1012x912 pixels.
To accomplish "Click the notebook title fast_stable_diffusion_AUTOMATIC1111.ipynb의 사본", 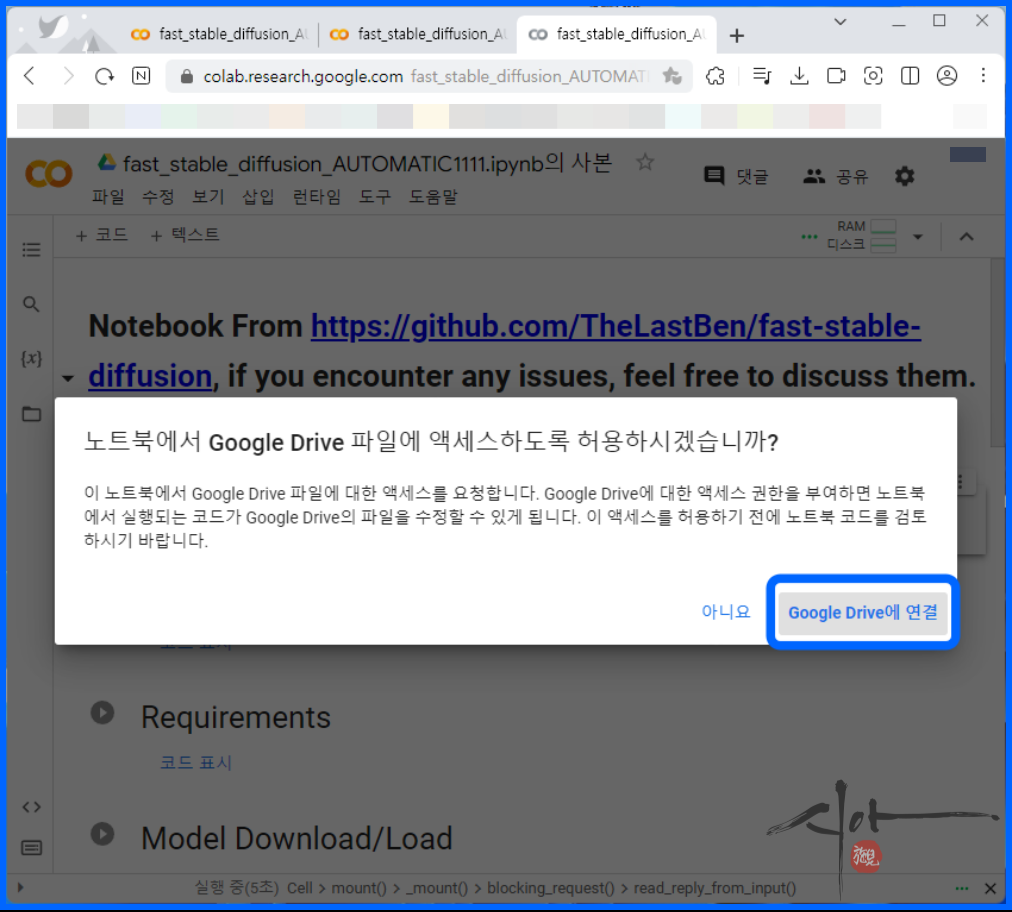I will [367, 163].
